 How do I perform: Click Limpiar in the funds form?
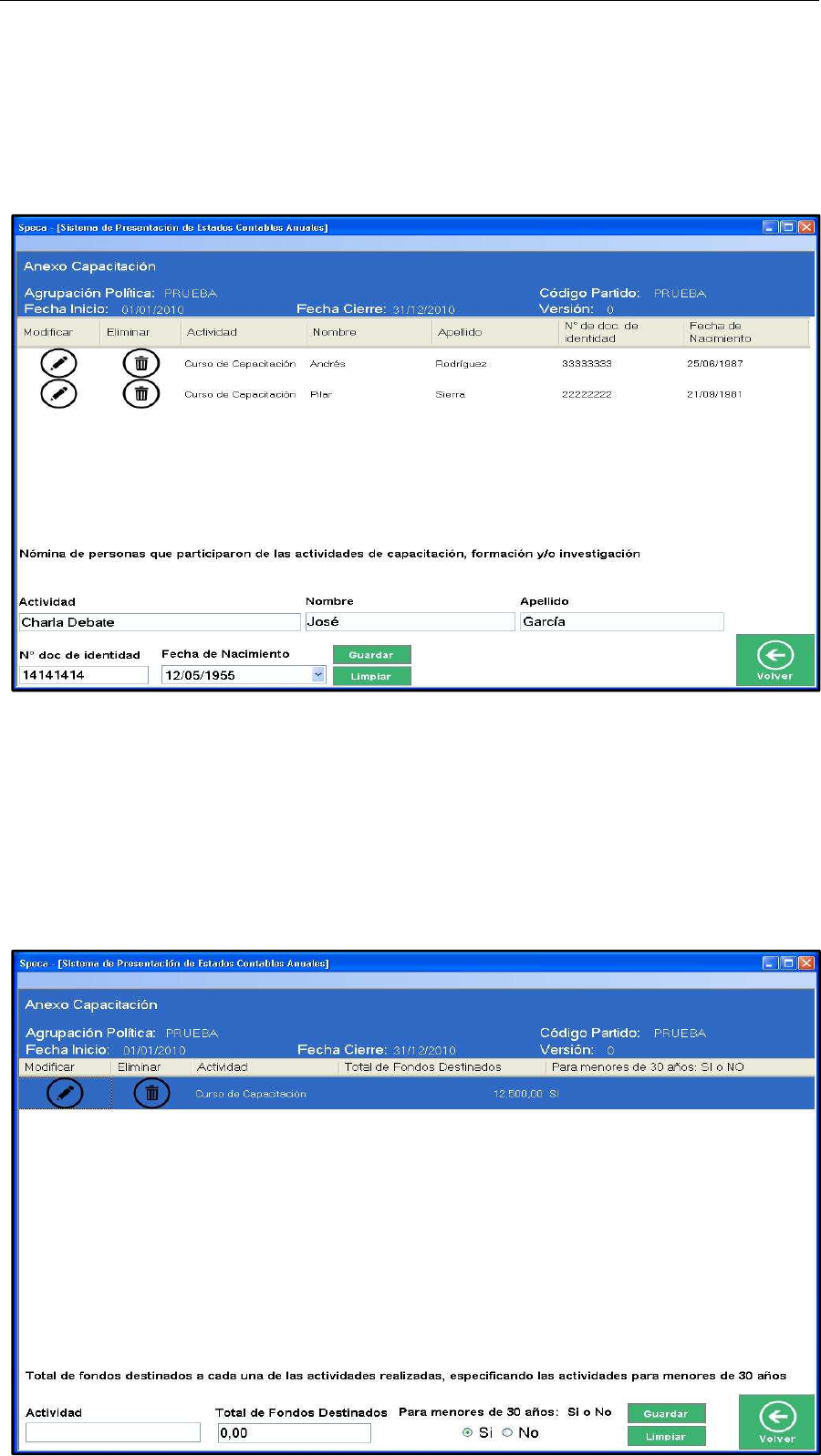point(666,1436)
